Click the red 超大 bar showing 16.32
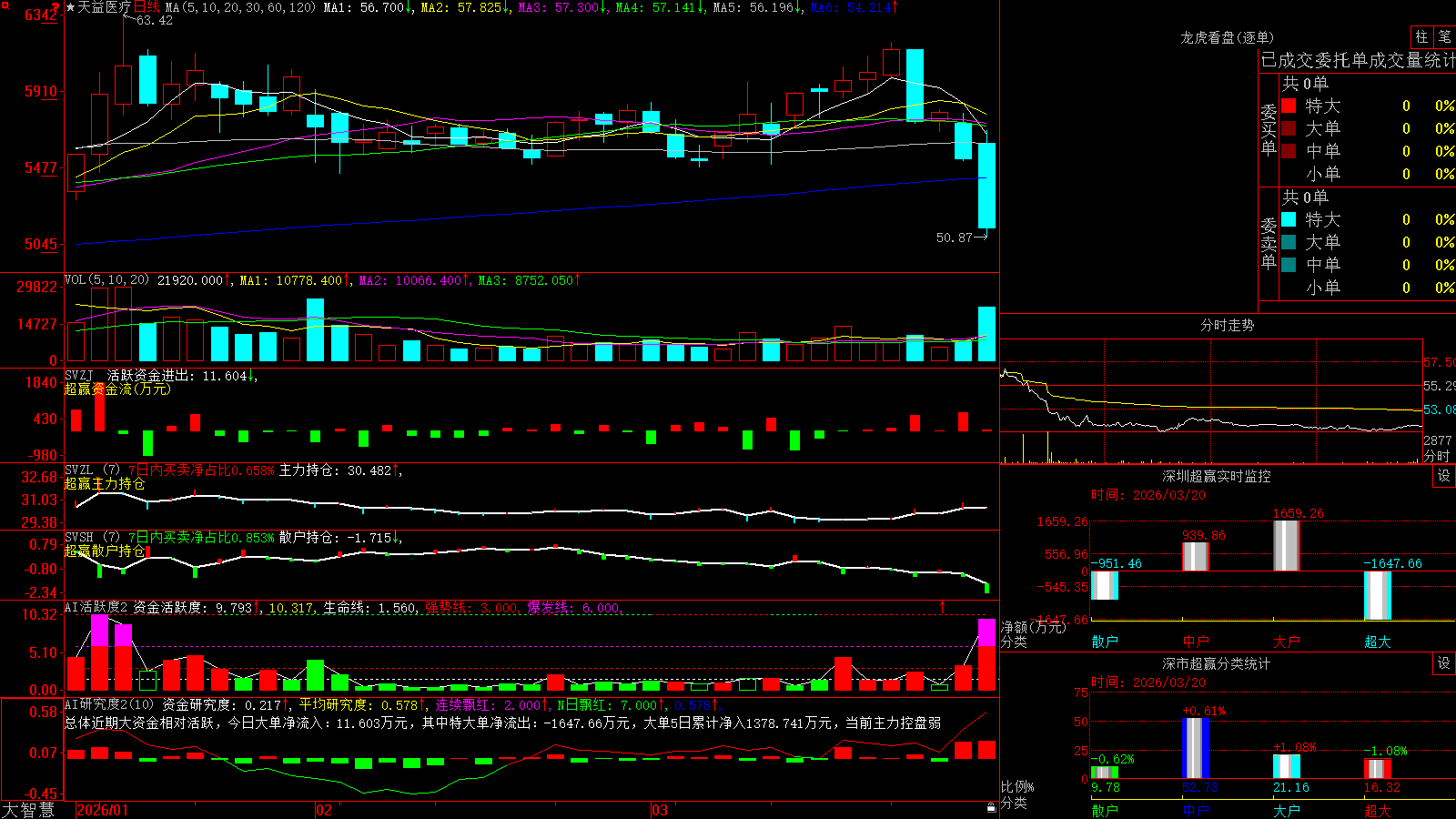 pyautogui.click(x=1378, y=769)
